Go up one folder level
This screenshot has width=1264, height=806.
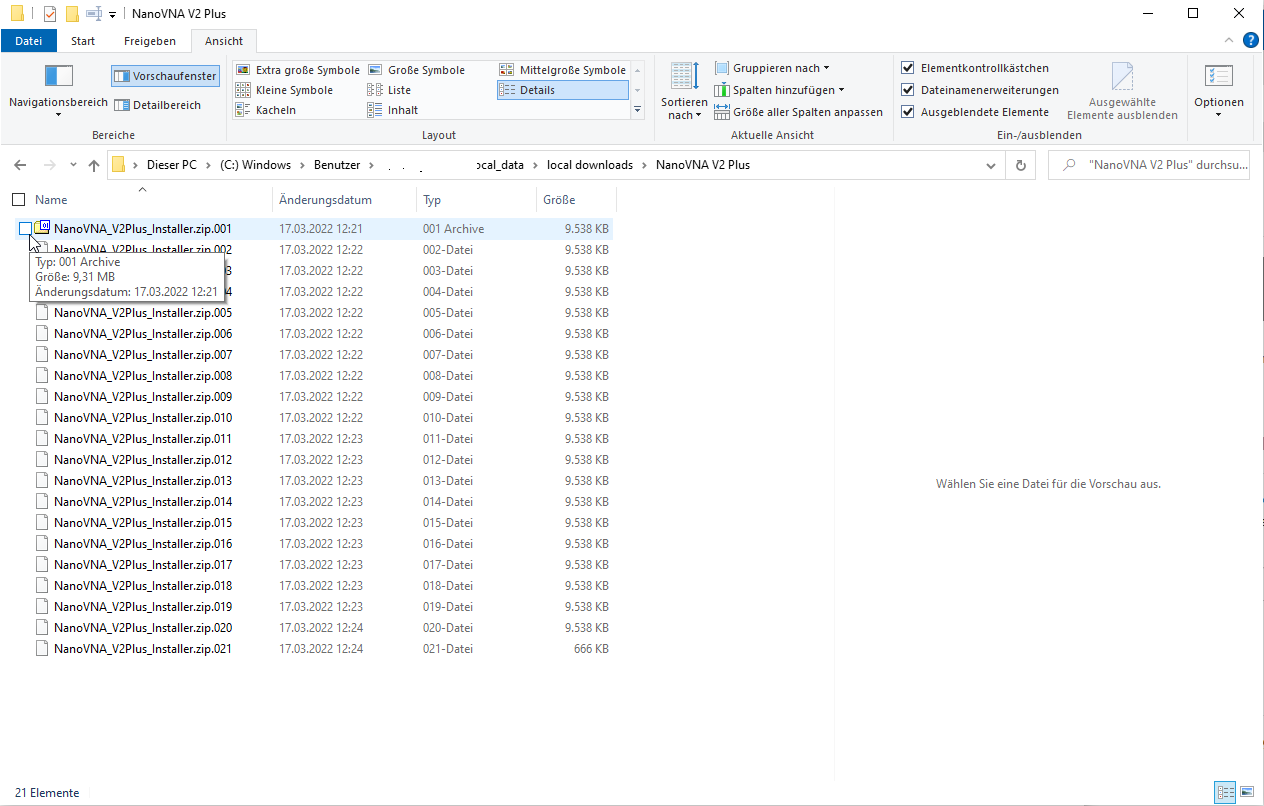point(94,165)
